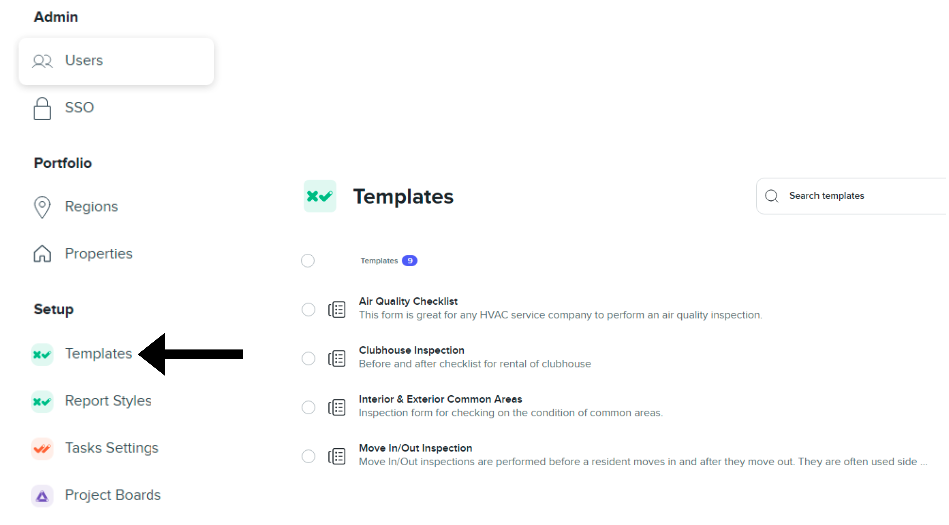Open the Clubhouse Inspection template

pyautogui.click(x=412, y=350)
